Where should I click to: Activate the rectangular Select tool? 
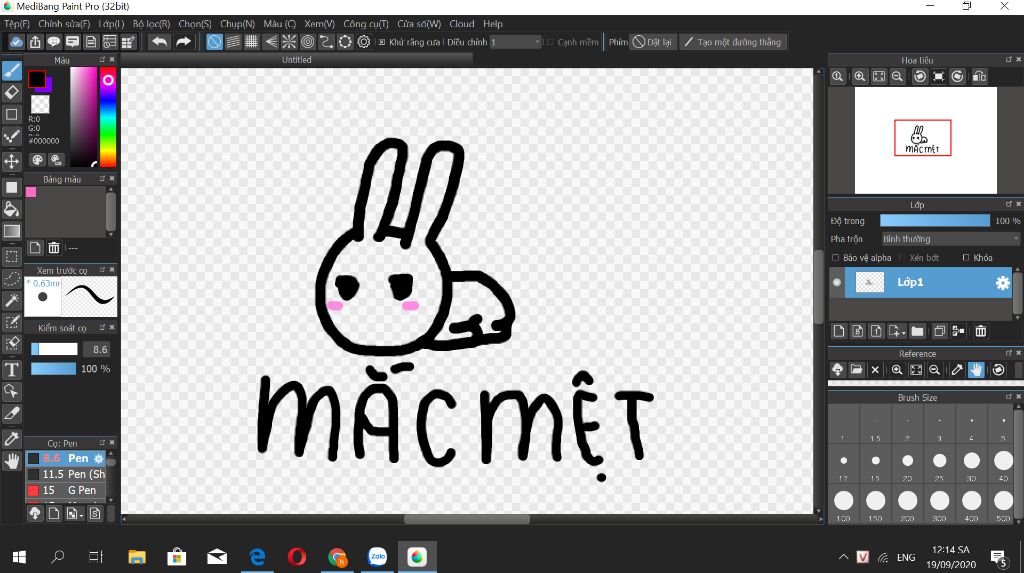tap(12, 256)
